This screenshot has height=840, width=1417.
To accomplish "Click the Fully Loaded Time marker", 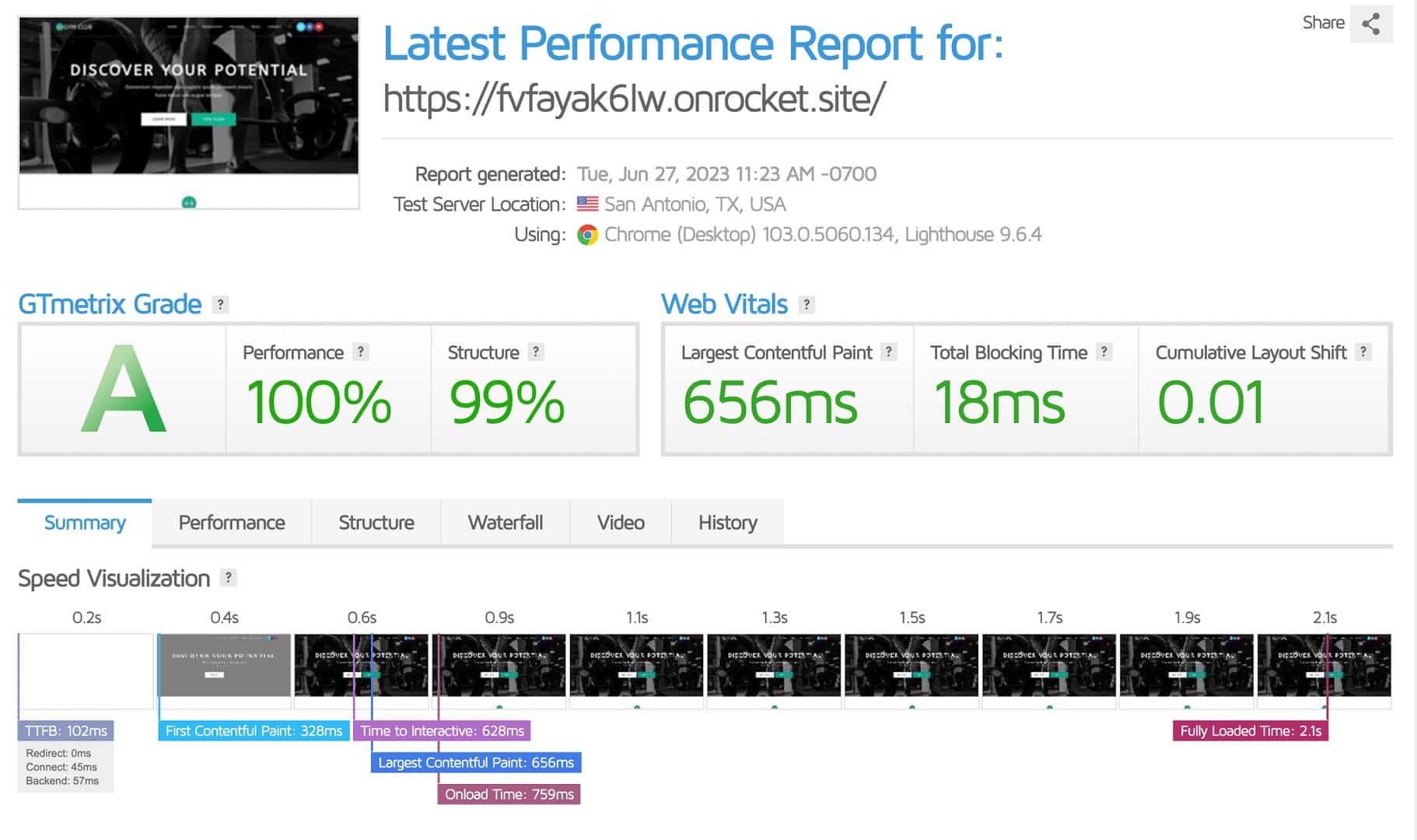I will point(1250,731).
